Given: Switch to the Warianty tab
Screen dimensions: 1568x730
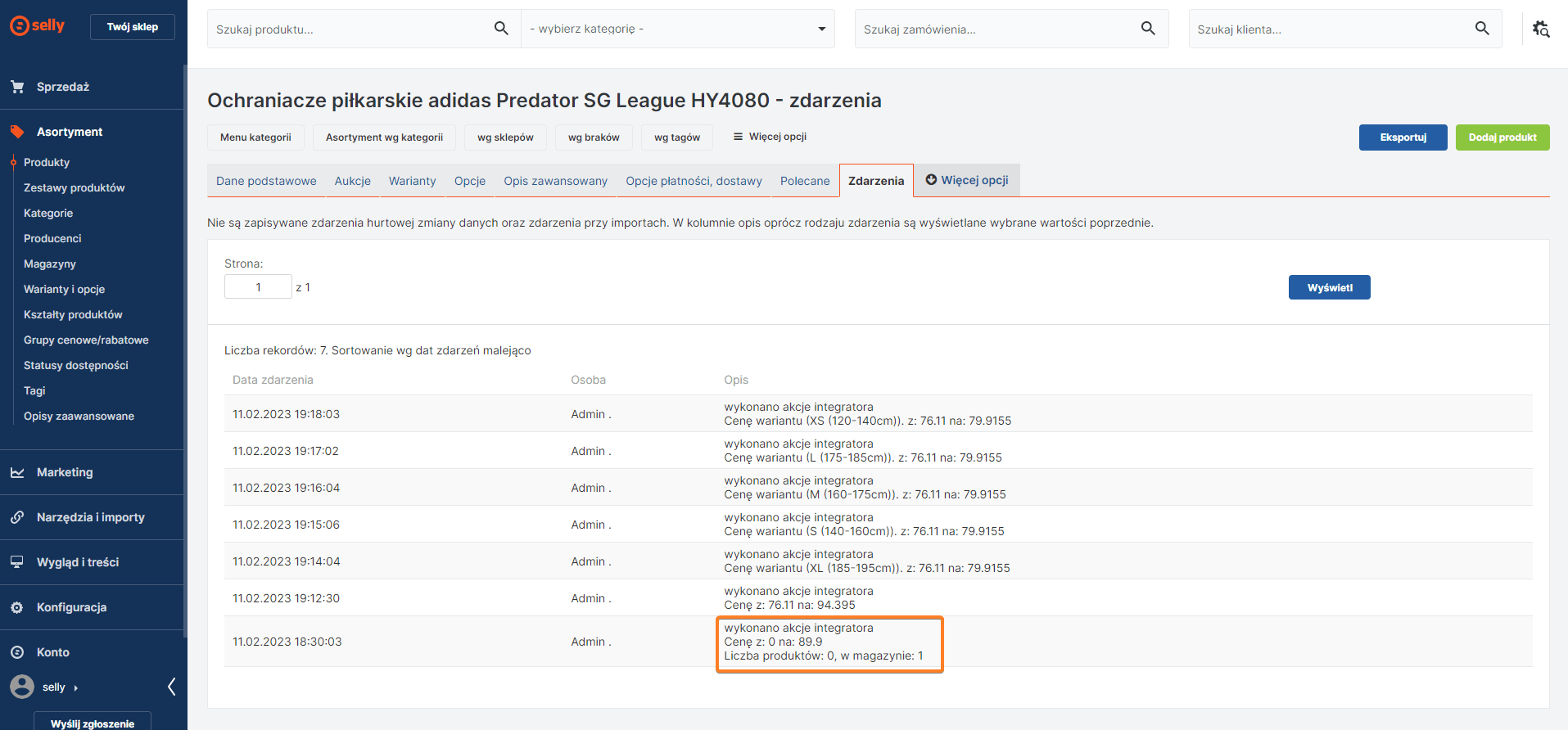Looking at the screenshot, I should pyautogui.click(x=412, y=181).
